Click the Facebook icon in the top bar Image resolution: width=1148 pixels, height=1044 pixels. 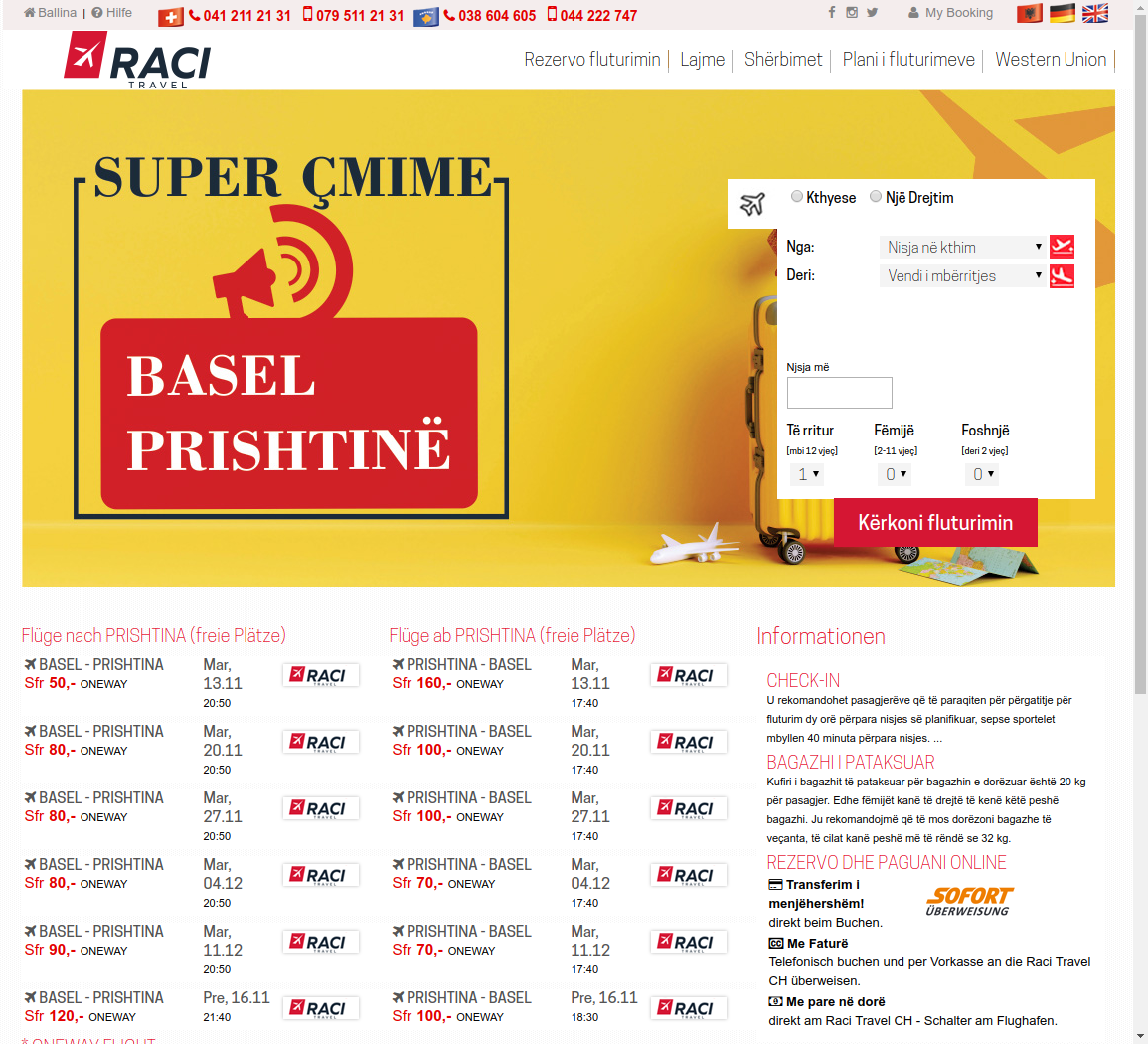click(x=832, y=13)
